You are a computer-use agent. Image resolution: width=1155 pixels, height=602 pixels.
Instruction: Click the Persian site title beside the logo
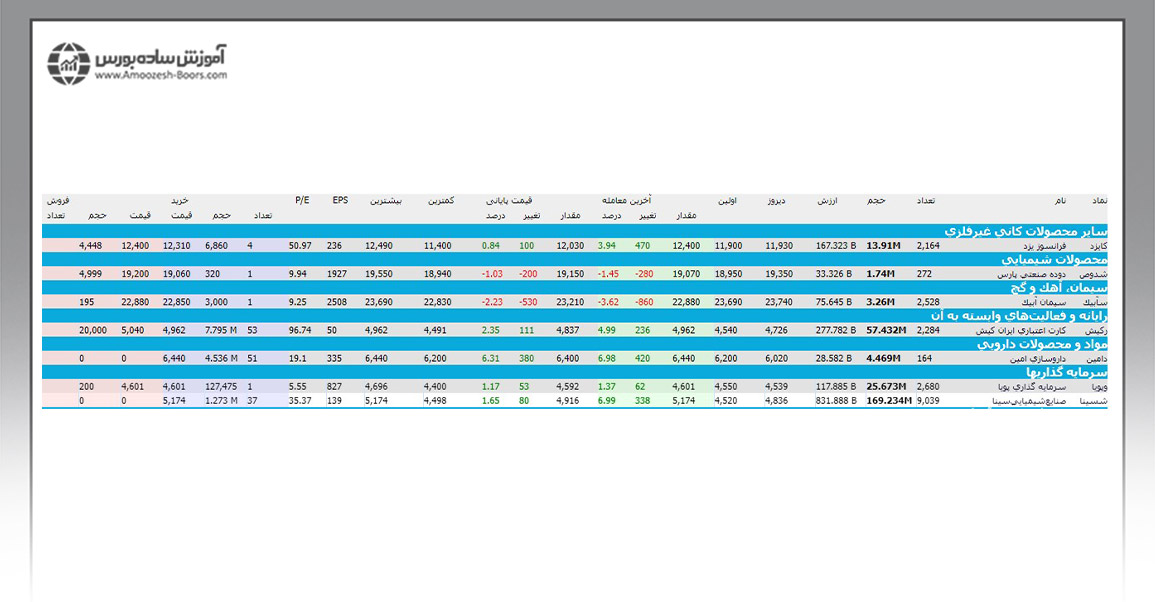161,55
